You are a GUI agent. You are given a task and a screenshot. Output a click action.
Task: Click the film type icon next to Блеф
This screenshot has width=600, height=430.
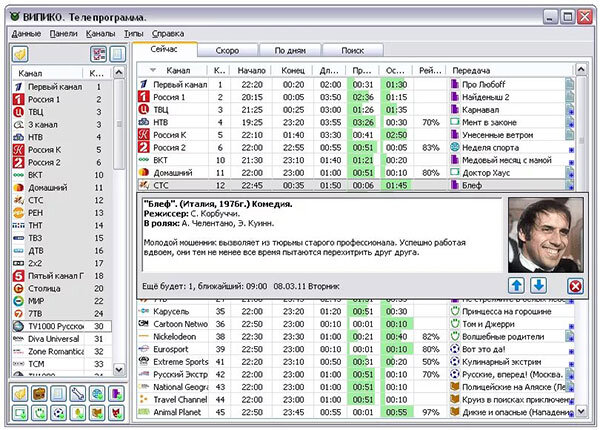tap(455, 185)
